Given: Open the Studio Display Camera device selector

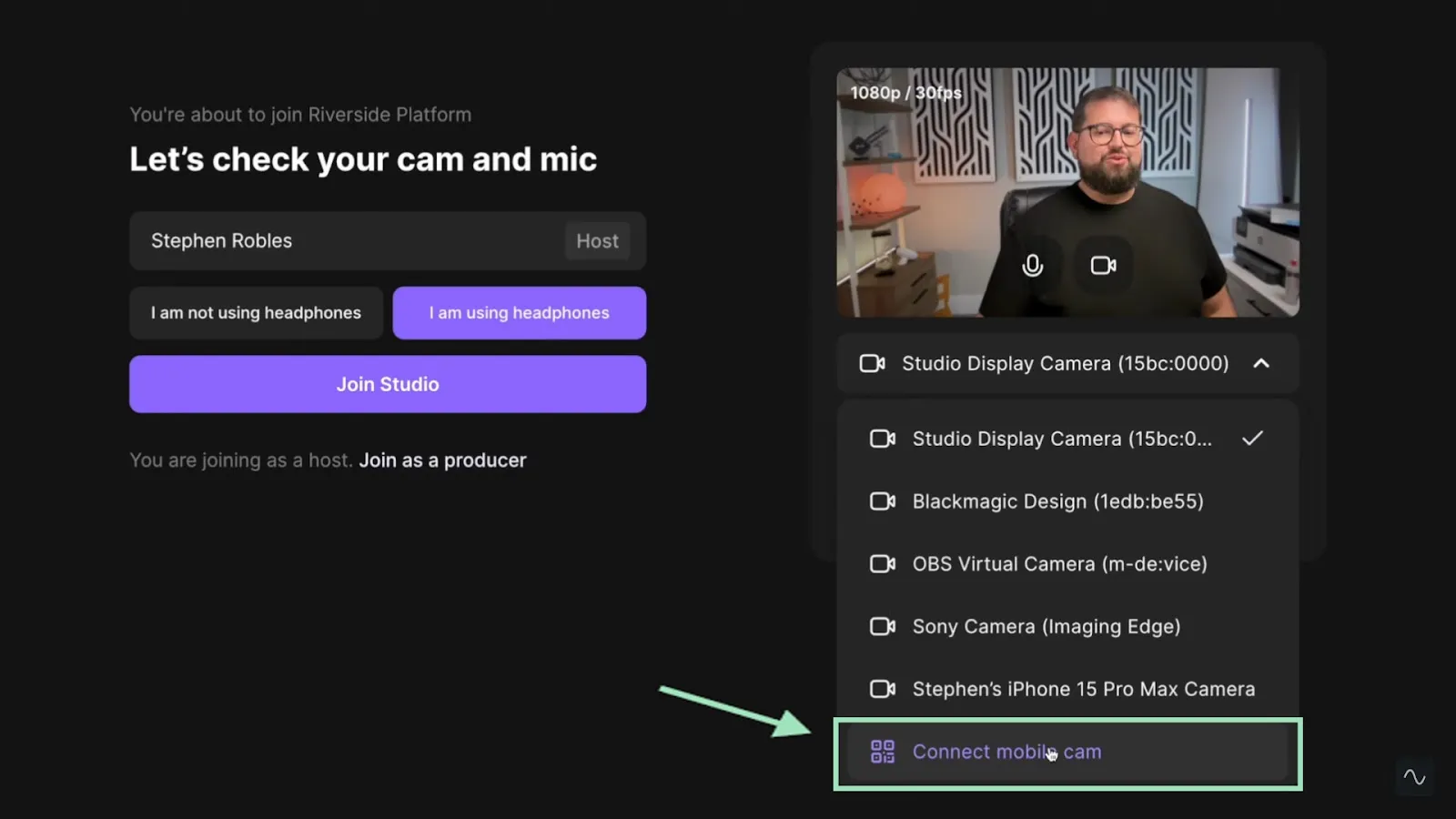Looking at the screenshot, I should [x=1067, y=363].
